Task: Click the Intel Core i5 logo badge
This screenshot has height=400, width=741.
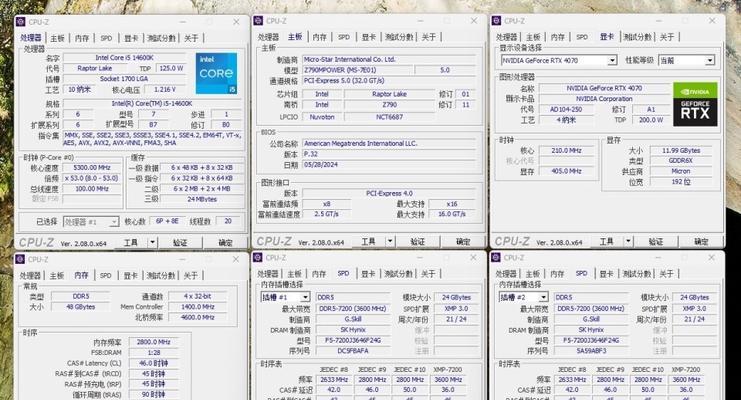Action: (x=216, y=73)
